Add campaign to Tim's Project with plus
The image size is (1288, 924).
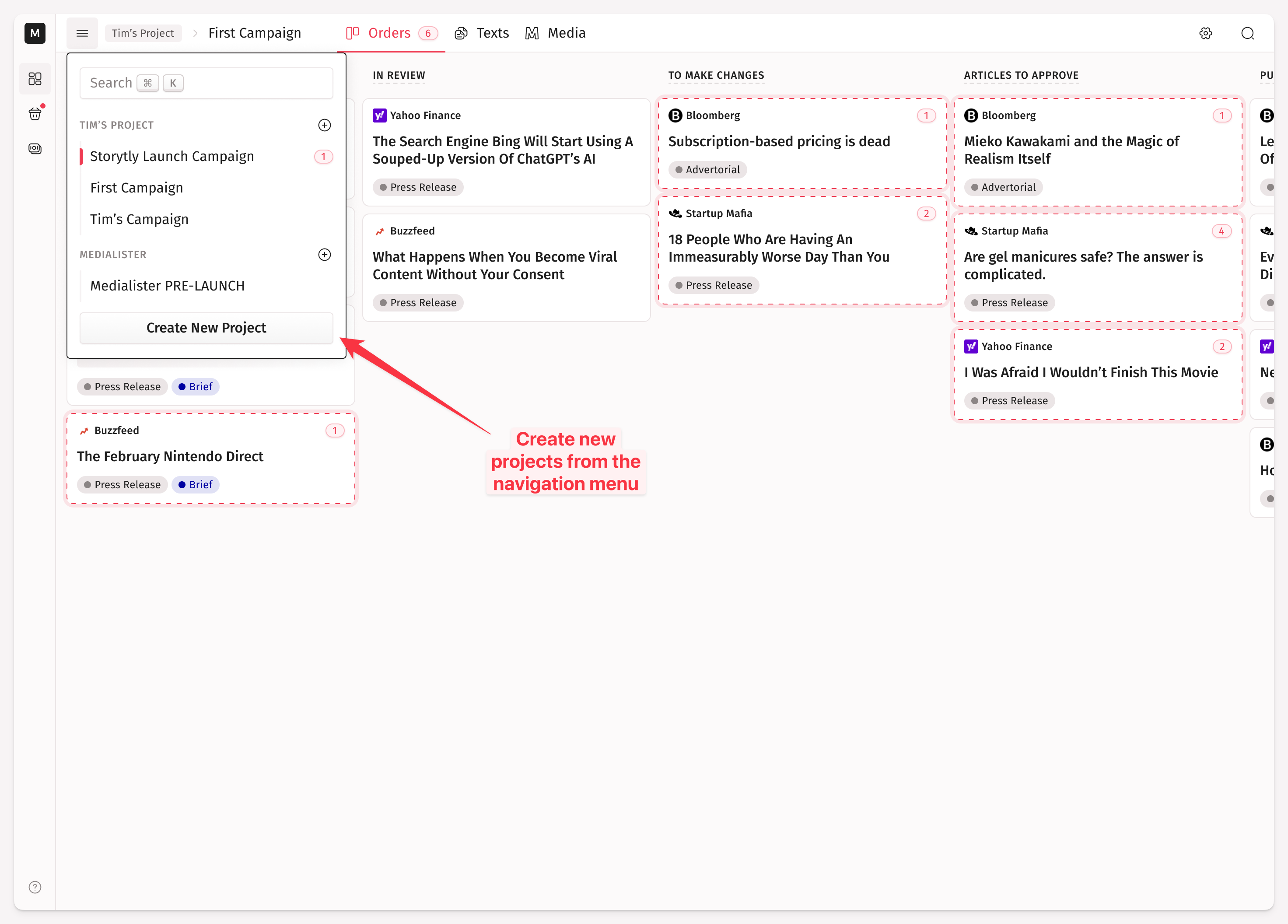tap(324, 125)
